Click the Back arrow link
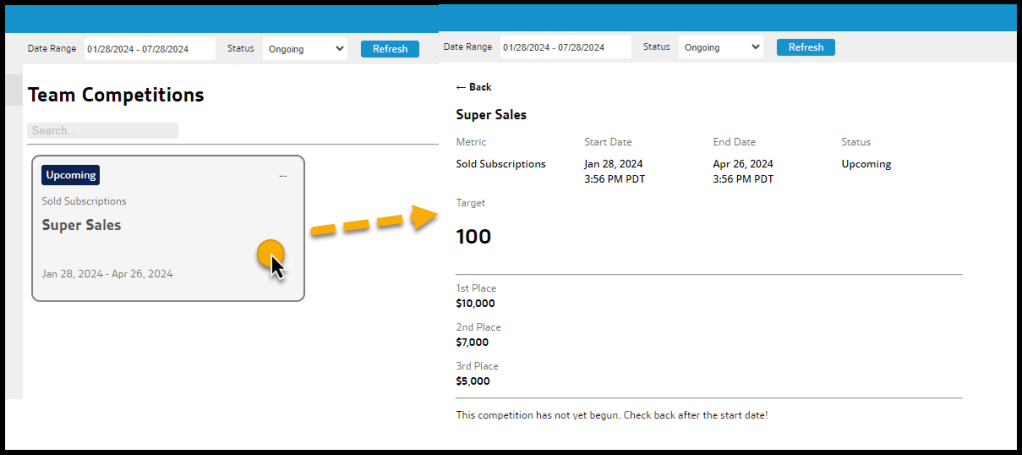Screen dimensions: 1022x455 pyautogui.click(x=473, y=87)
